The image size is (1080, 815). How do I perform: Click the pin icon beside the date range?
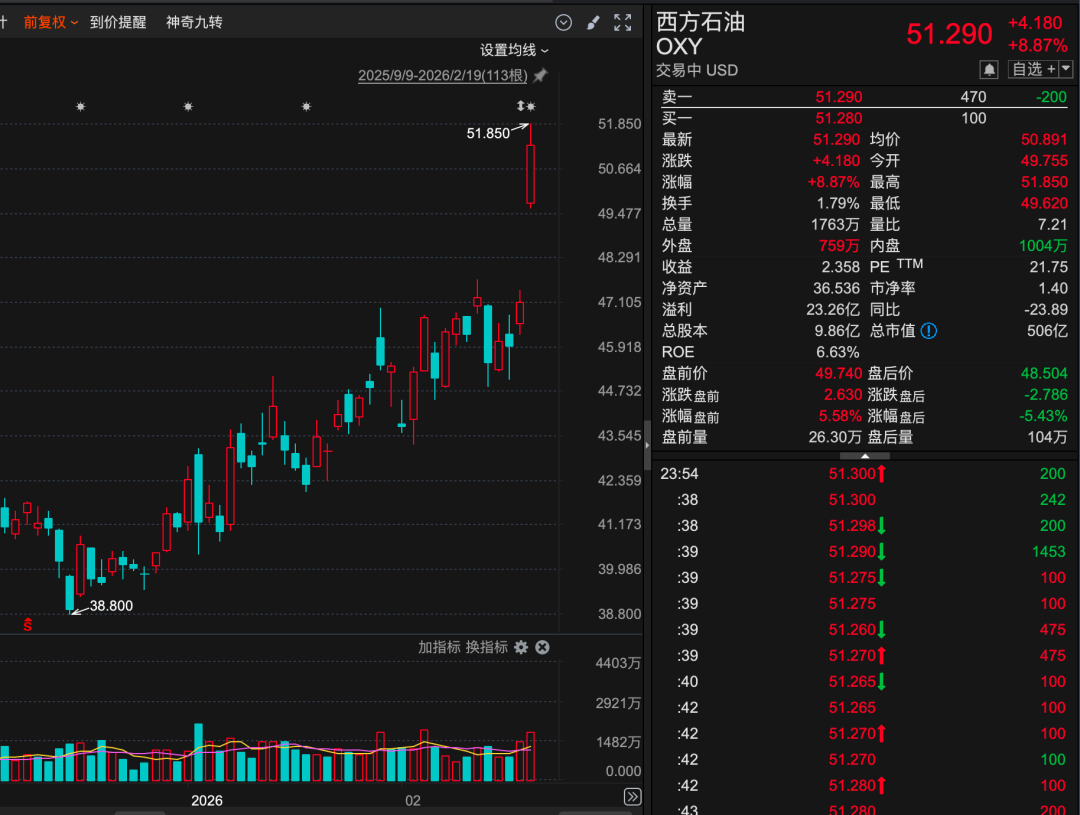point(541,75)
